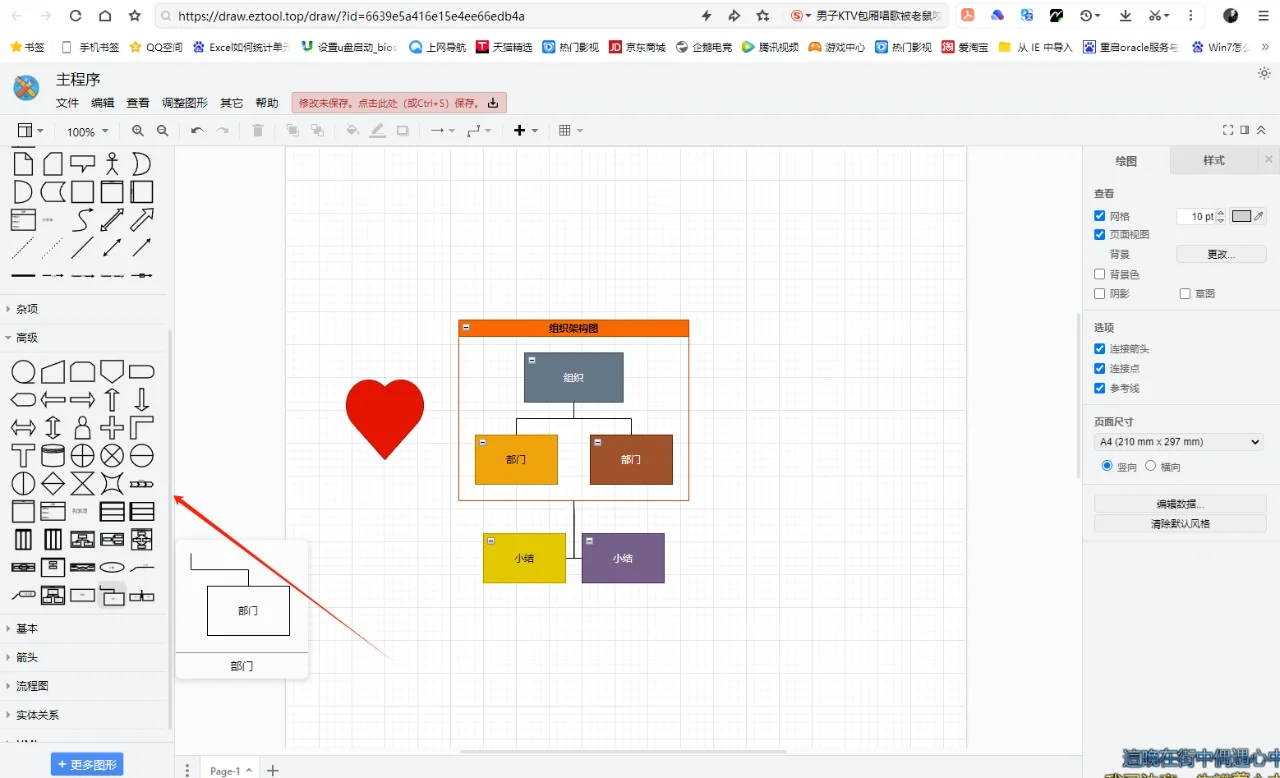Open the connection arrow style dropdown
This screenshot has height=778, width=1280.
(442, 131)
